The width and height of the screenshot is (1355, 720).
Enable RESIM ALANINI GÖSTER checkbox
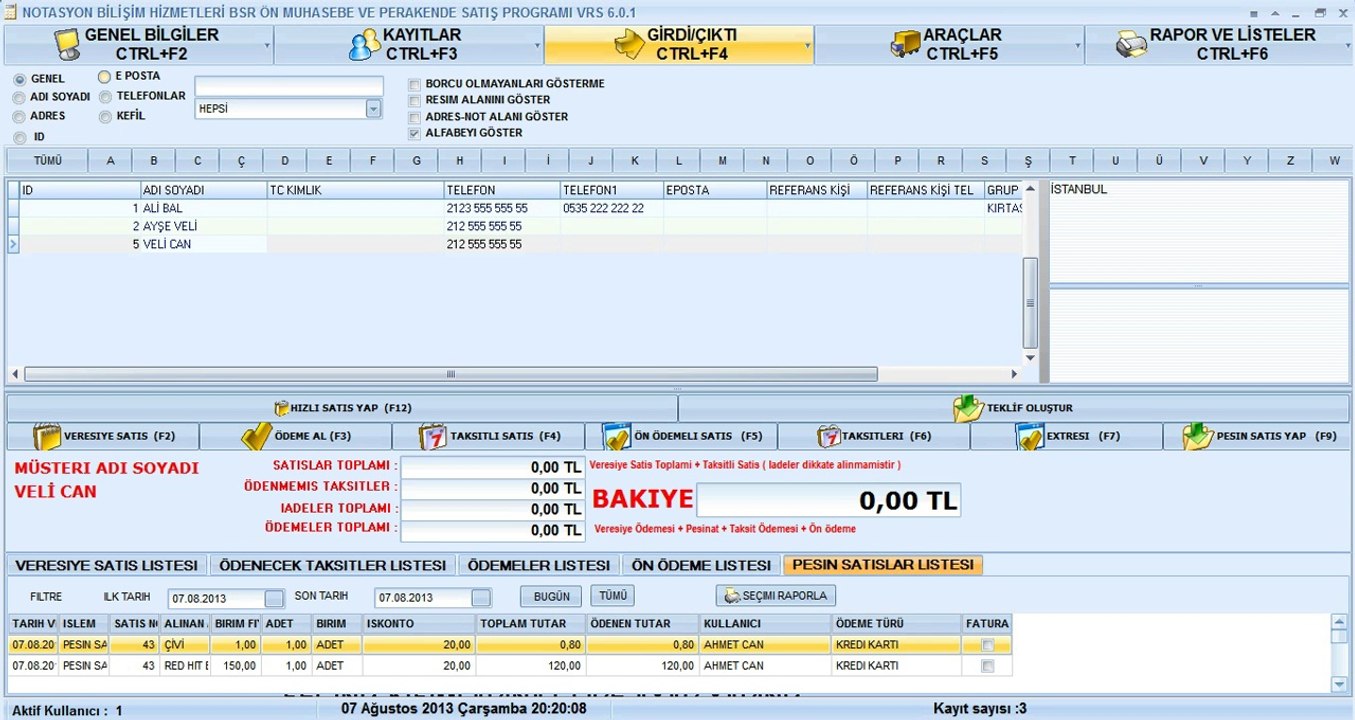[x=415, y=100]
